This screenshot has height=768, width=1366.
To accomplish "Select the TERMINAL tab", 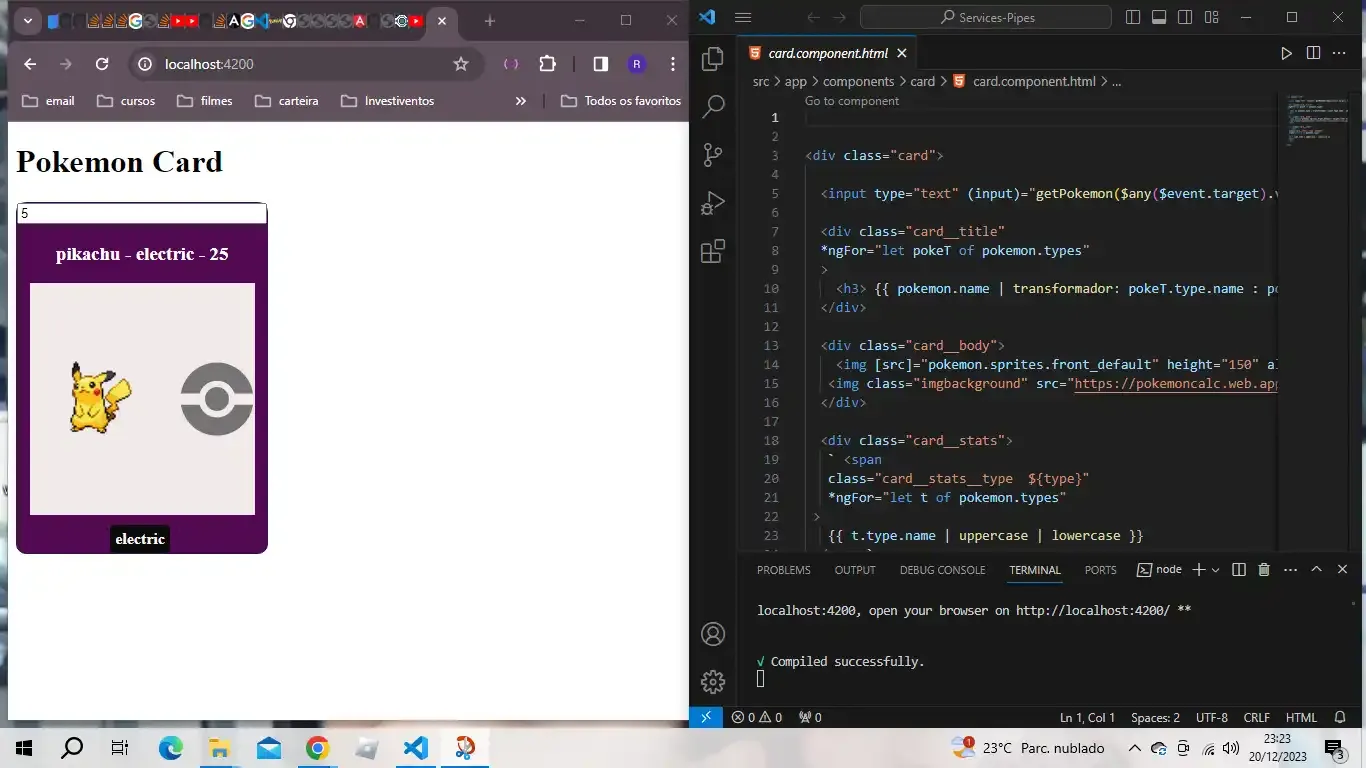I will click(x=1035, y=570).
